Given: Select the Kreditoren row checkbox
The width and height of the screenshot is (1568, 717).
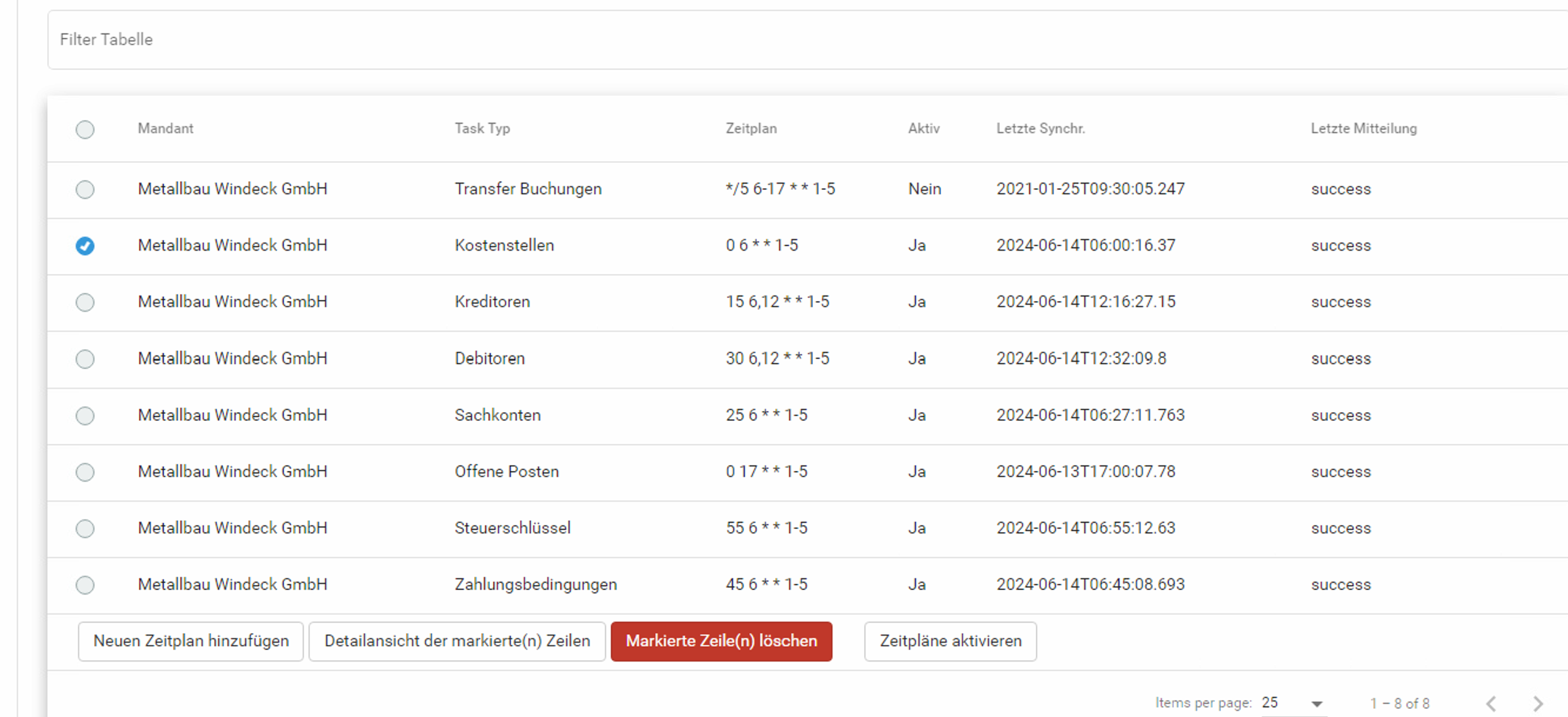Looking at the screenshot, I should [85, 302].
